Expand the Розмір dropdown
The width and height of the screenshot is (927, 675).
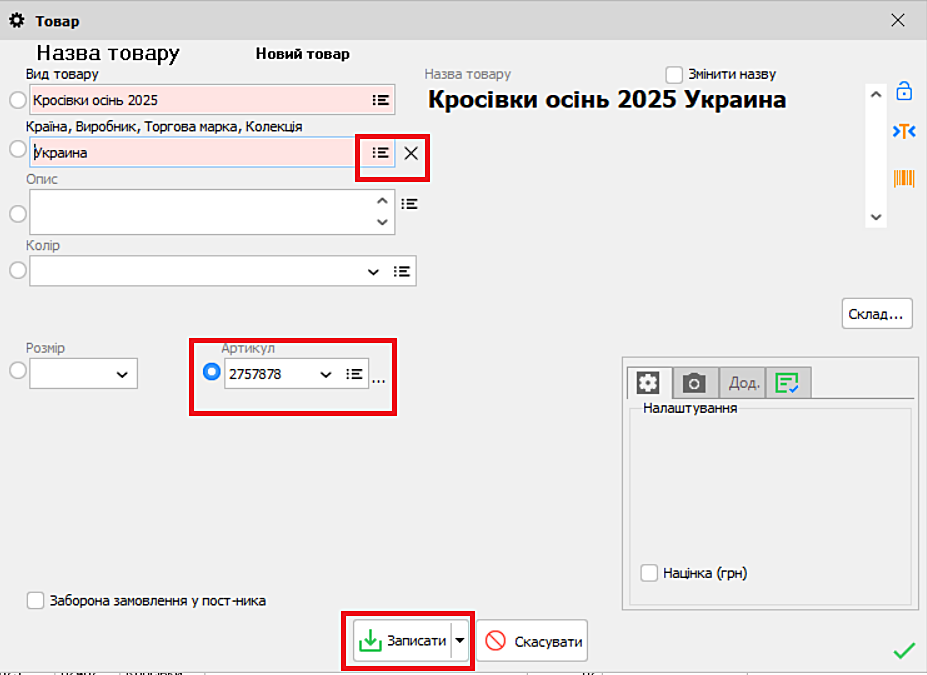click(x=122, y=374)
